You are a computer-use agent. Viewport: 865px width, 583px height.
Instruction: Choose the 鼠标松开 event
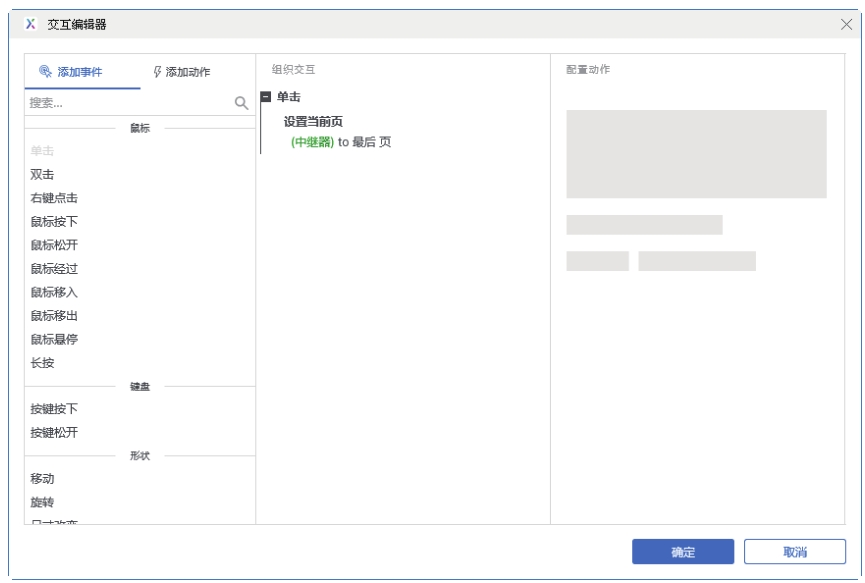coord(54,245)
